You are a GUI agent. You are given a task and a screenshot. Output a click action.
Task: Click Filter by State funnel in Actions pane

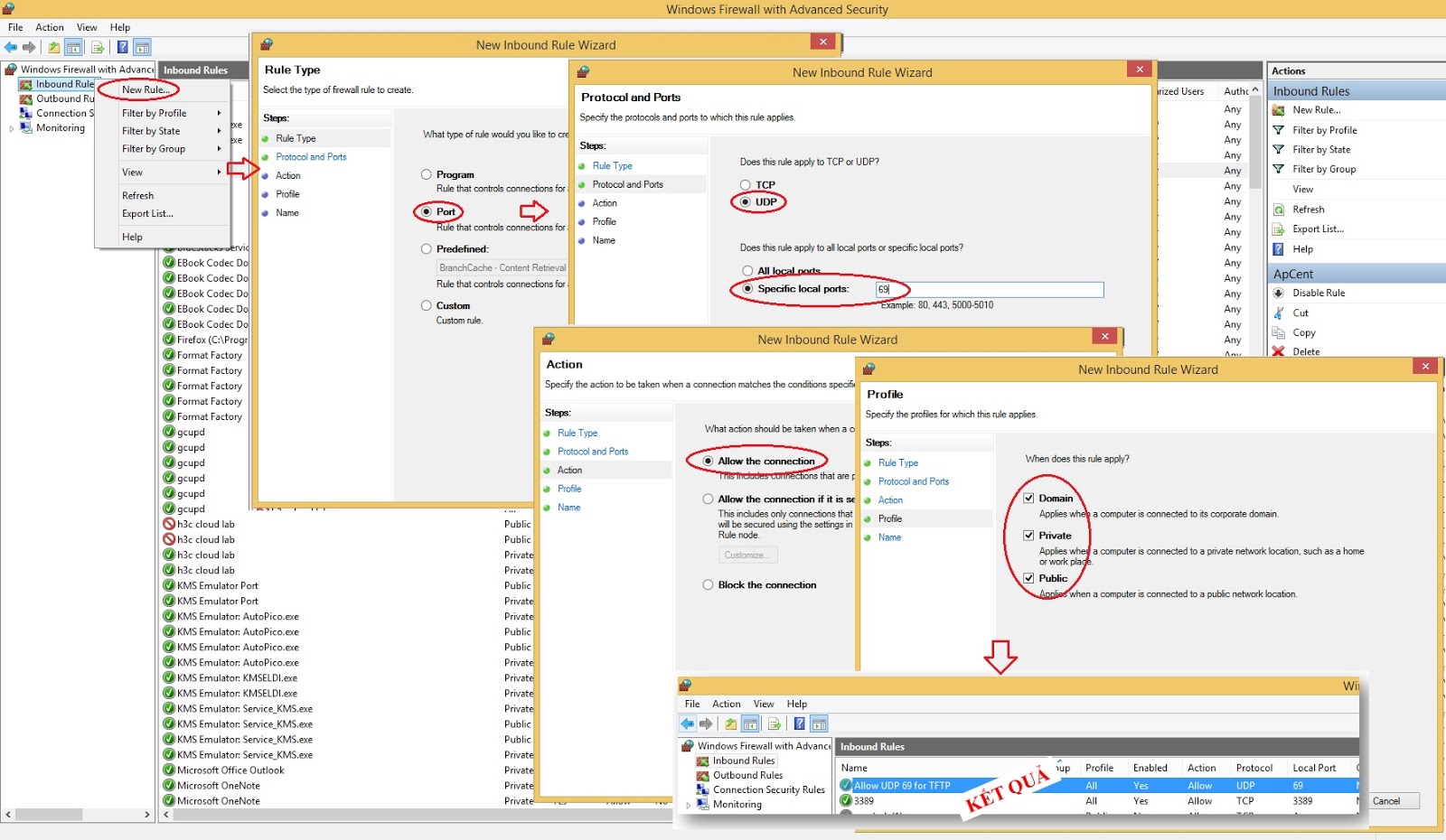[x=1279, y=150]
